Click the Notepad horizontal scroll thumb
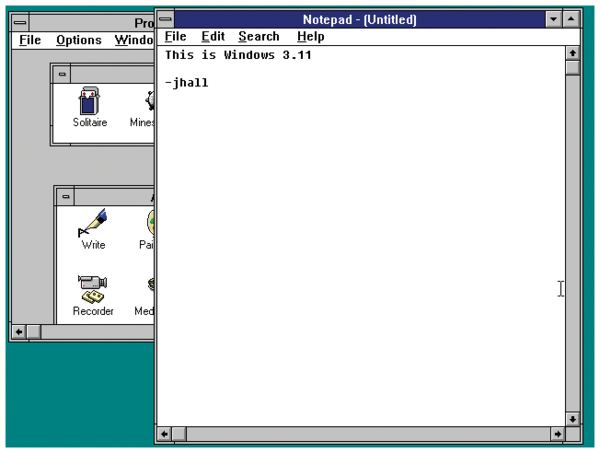 pos(179,434)
